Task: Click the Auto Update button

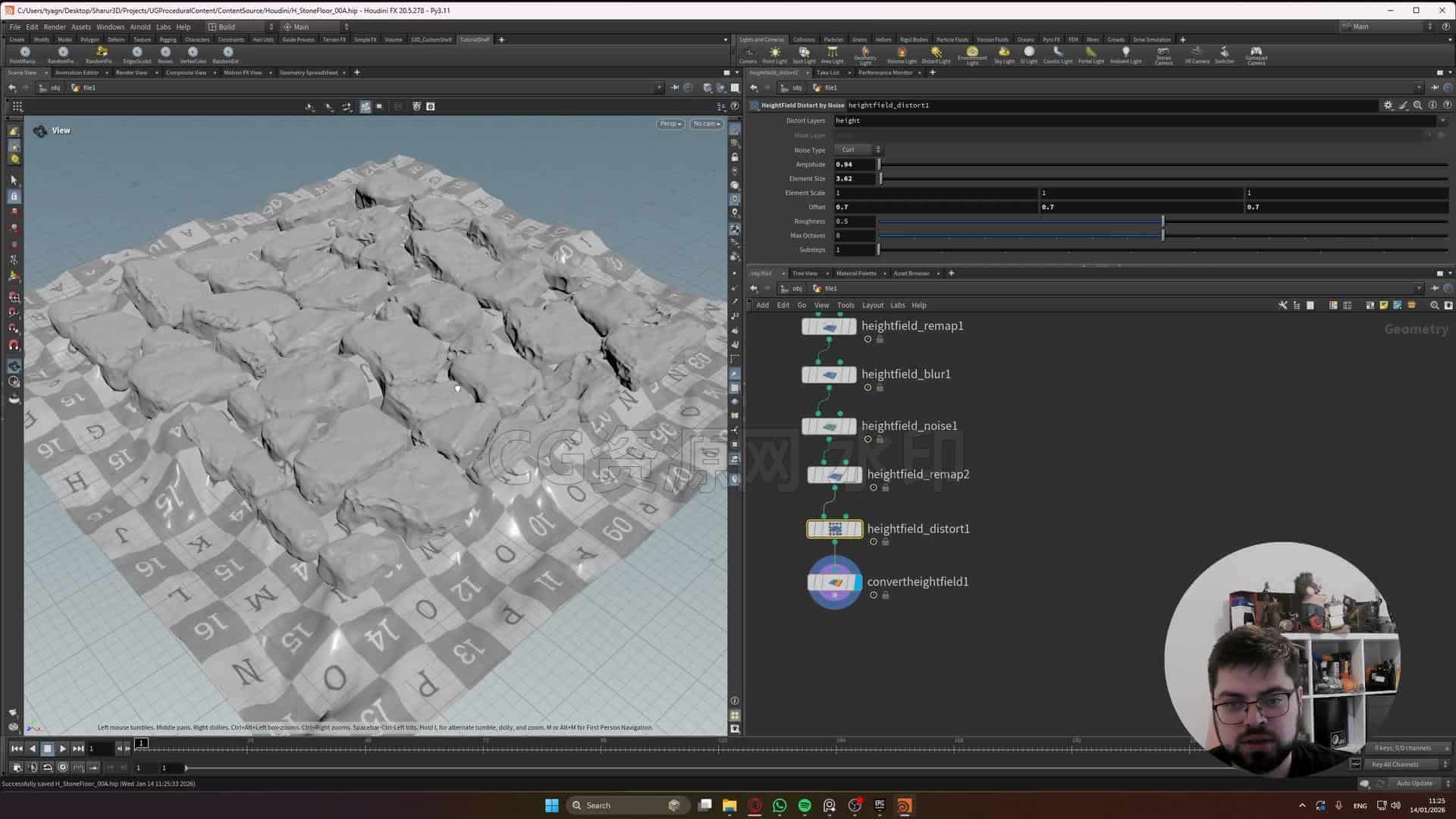Action: [x=1414, y=783]
